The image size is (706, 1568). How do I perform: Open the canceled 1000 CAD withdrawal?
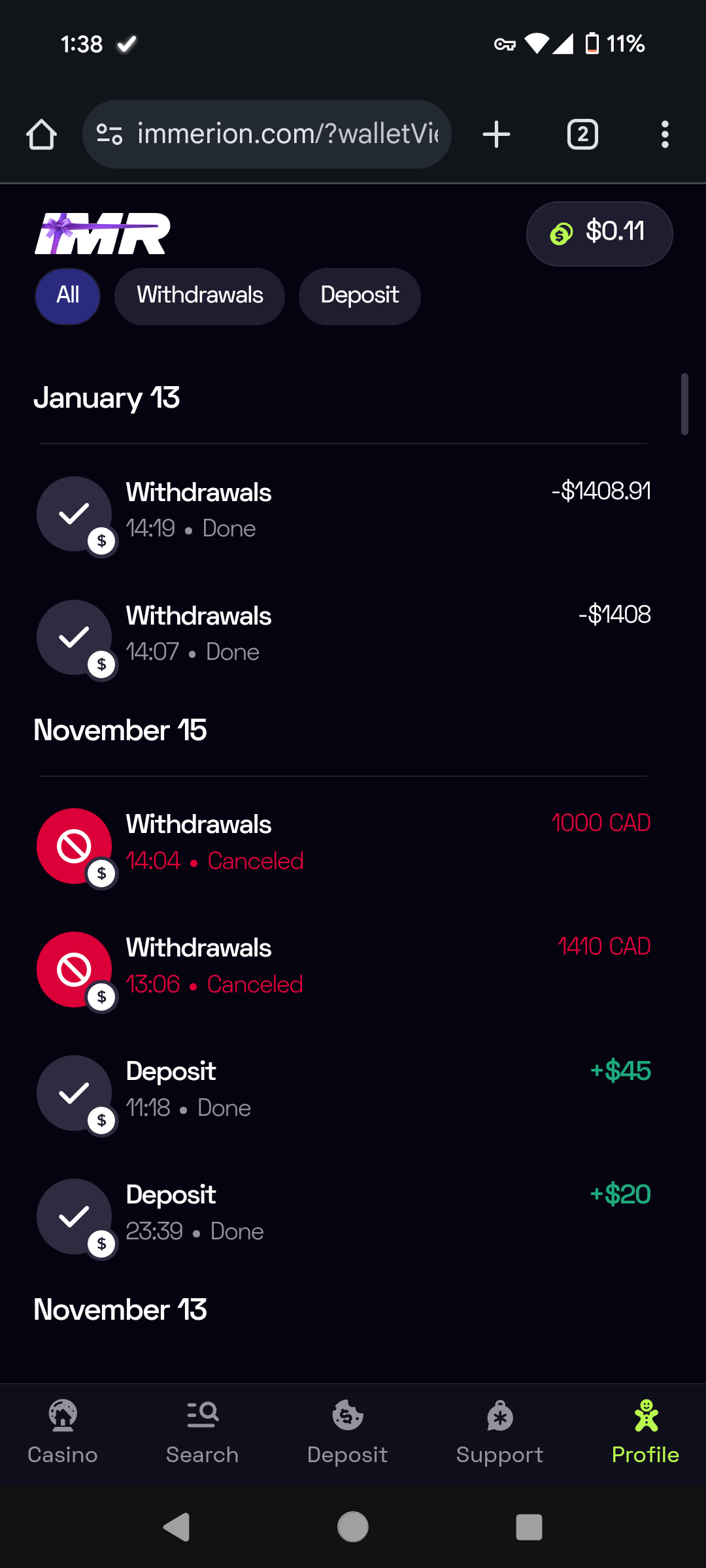coord(343,845)
